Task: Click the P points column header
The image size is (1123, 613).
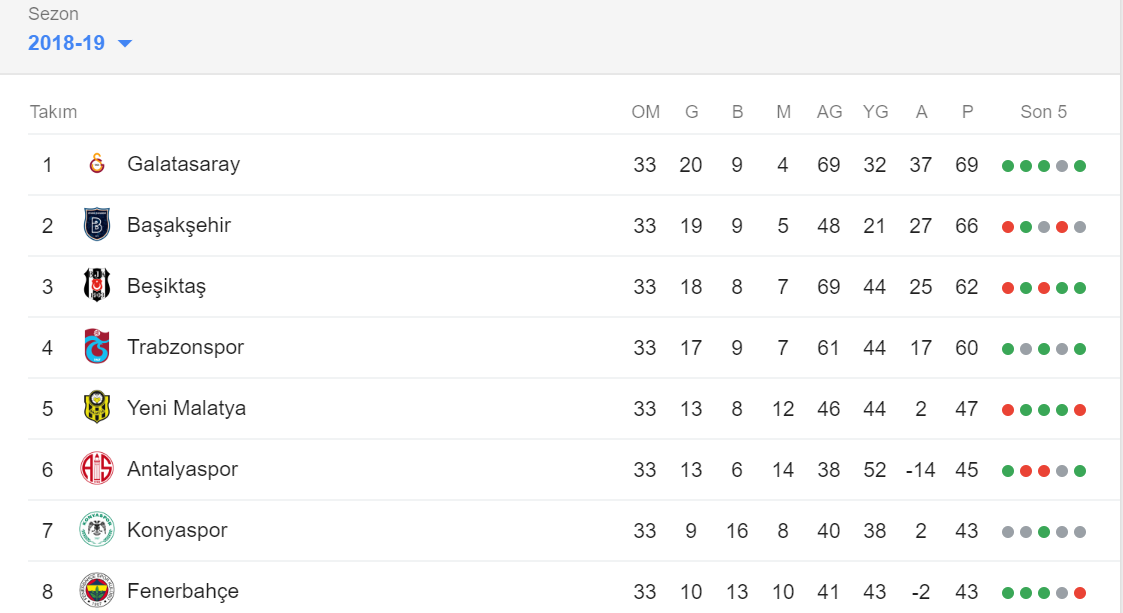Action: pyautogui.click(x=967, y=112)
